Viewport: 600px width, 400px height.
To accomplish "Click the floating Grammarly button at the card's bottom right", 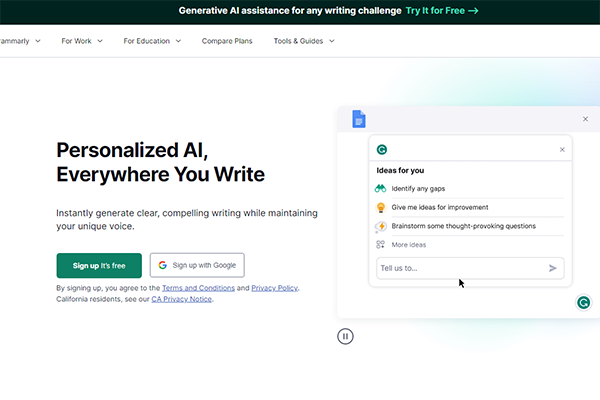I will 583,303.
